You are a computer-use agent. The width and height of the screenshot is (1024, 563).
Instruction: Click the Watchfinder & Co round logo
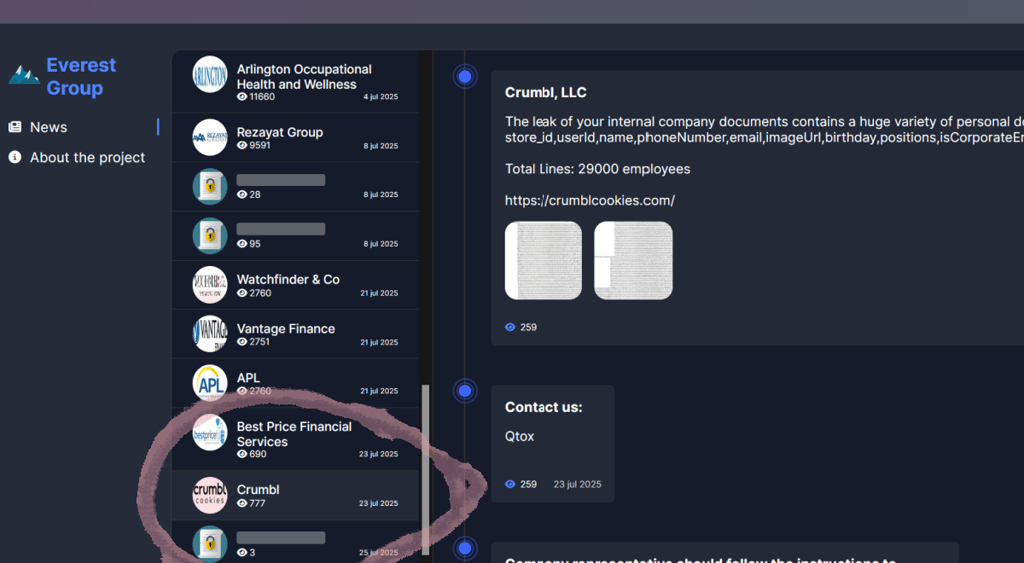pyautogui.click(x=210, y=285)
